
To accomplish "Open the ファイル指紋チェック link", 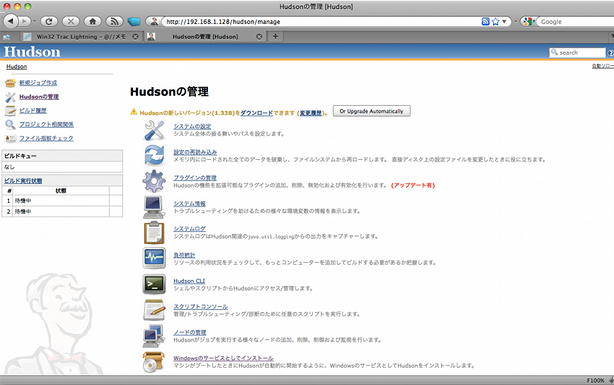I will (46, 138).
